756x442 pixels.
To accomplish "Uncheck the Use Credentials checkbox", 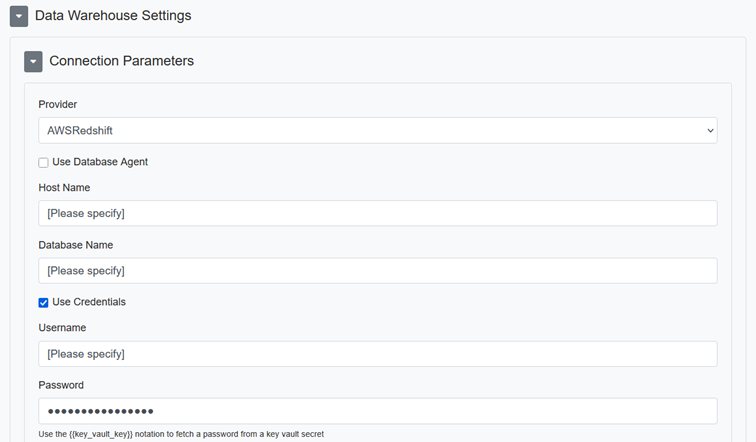I will [43, 302].
